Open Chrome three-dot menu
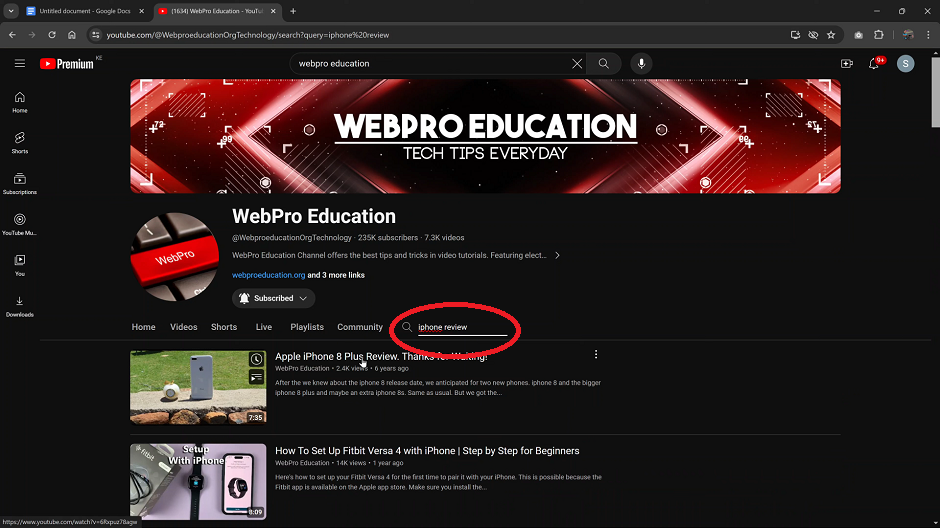Screen dimensions: 940x528 pos(928,35)
